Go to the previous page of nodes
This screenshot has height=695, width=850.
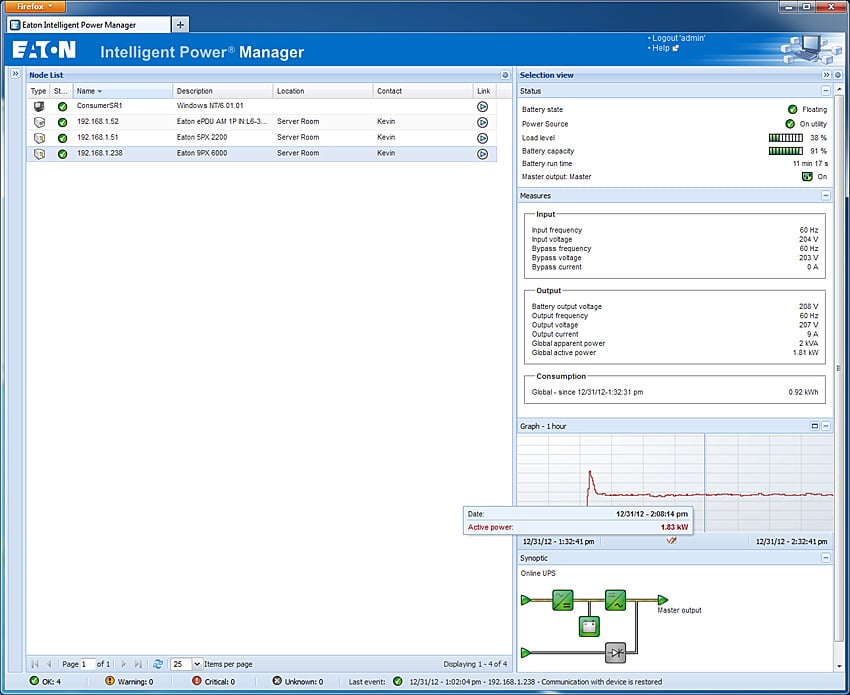[49, 664]
